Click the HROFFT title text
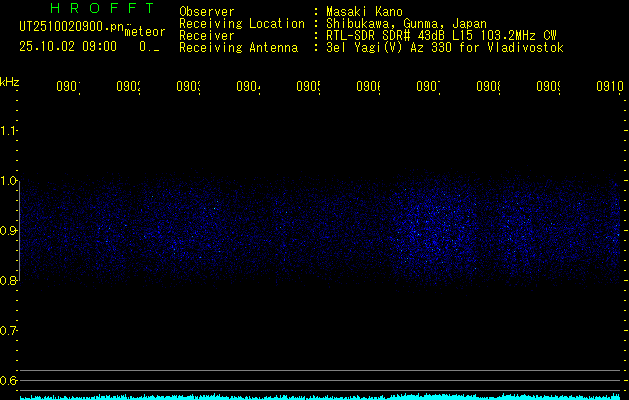629x400 pixels. [102, 8]
